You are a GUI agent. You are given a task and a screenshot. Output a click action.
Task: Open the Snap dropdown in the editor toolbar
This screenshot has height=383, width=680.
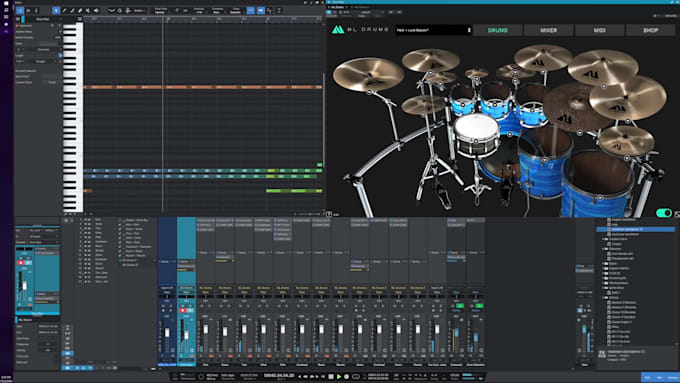pos(235,11)
